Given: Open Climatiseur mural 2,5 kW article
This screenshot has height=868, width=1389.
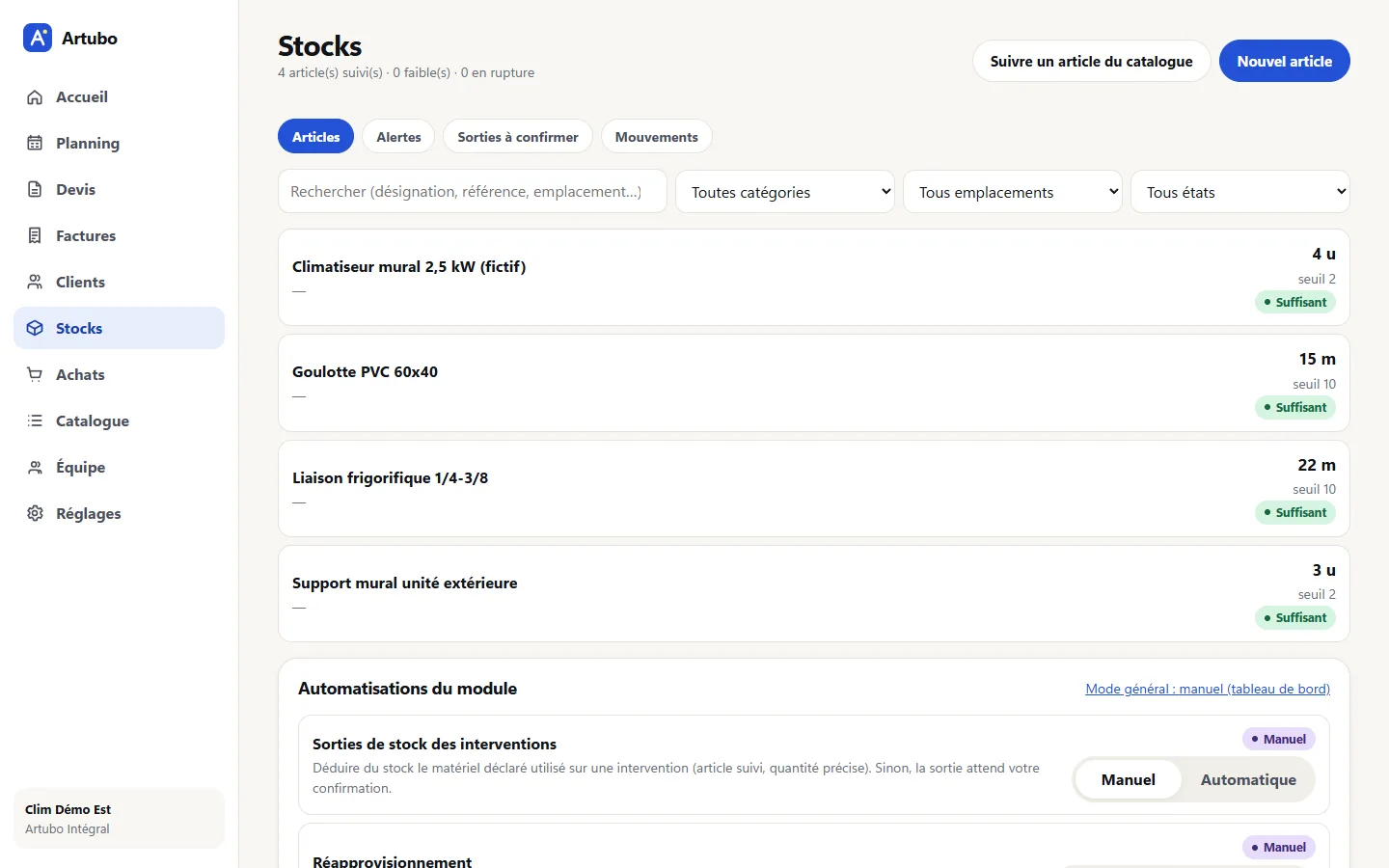Looking at the screenshot, I should coord(814,278).
